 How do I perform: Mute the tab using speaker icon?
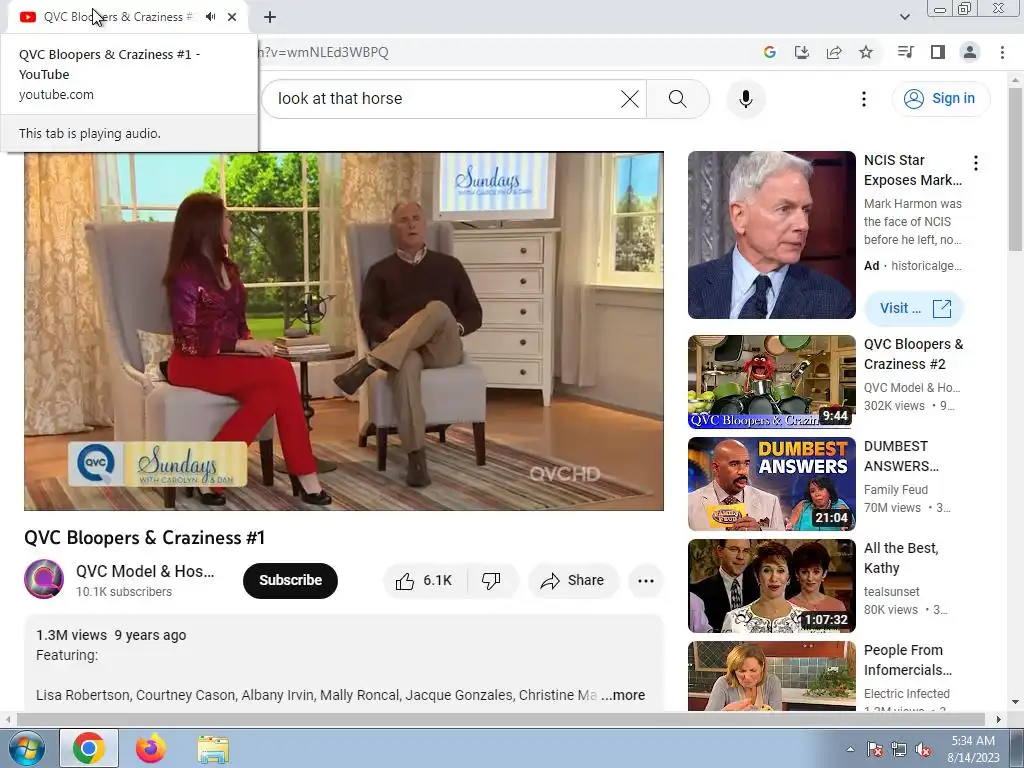[210, 17]
